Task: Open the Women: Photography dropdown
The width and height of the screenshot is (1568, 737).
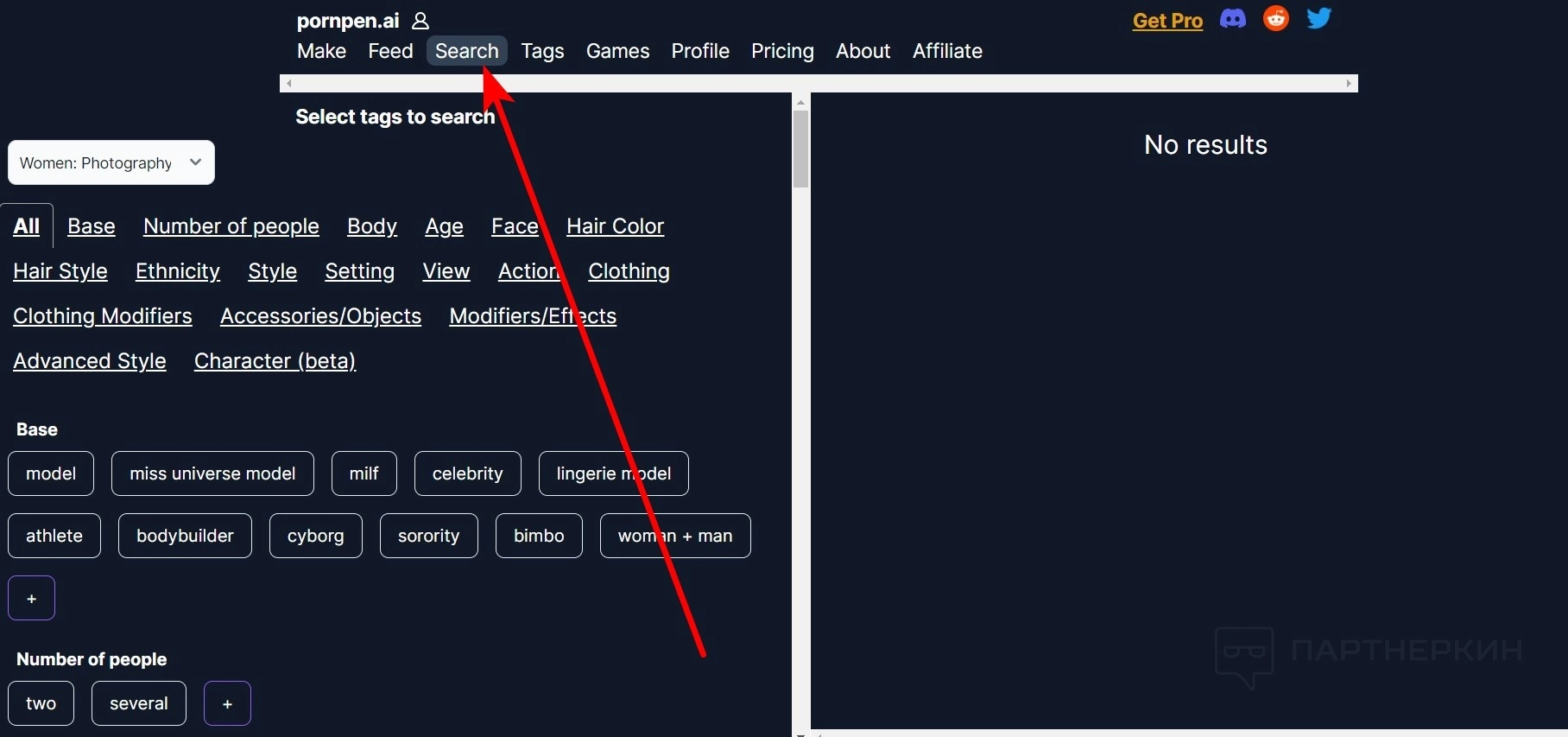Action: tap(111, 162)
